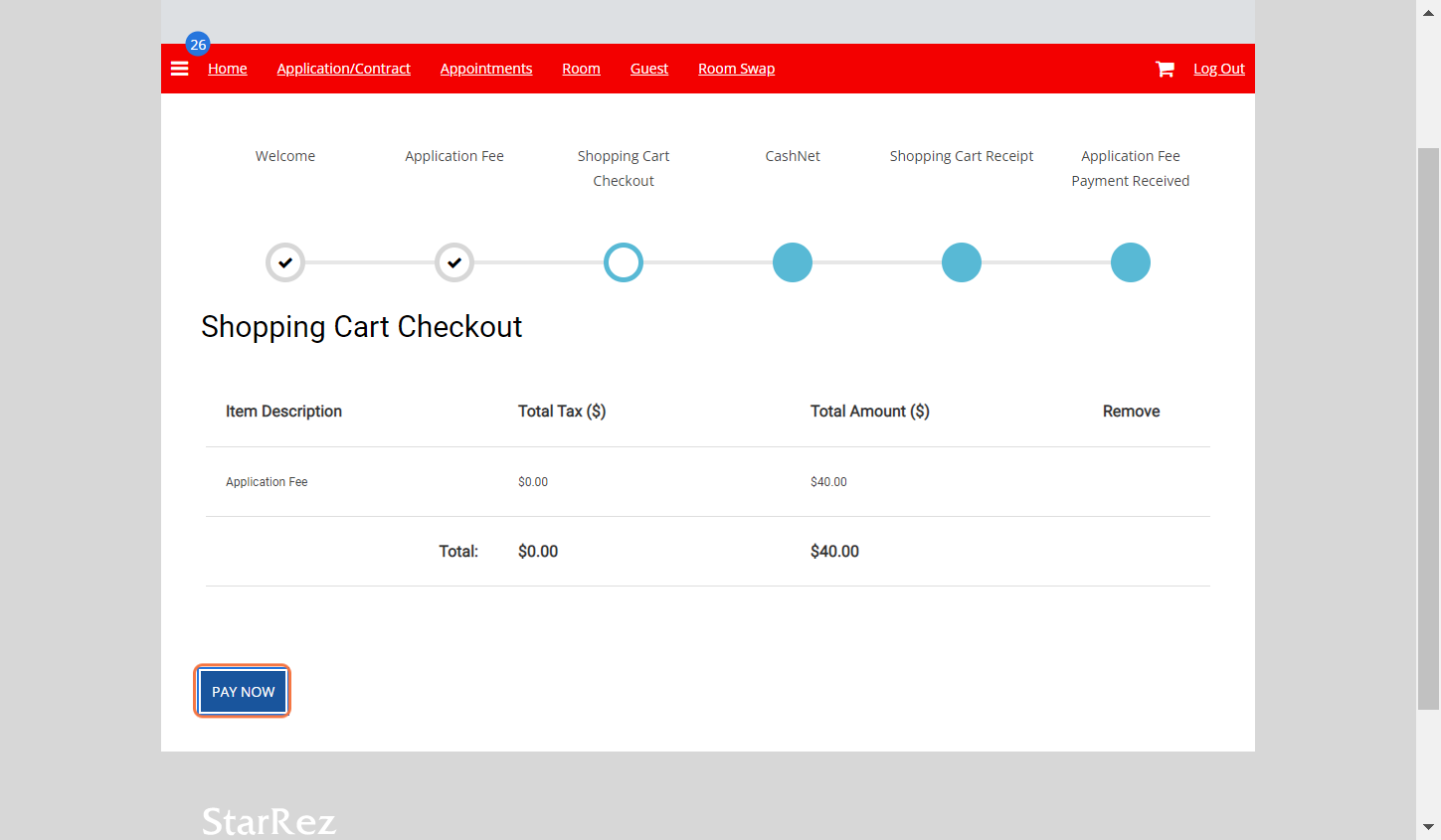This screenshot has height=840, width=1441.
Task: Click the CashNet step label
Action: pyautogui.click(x=793, y=156)
